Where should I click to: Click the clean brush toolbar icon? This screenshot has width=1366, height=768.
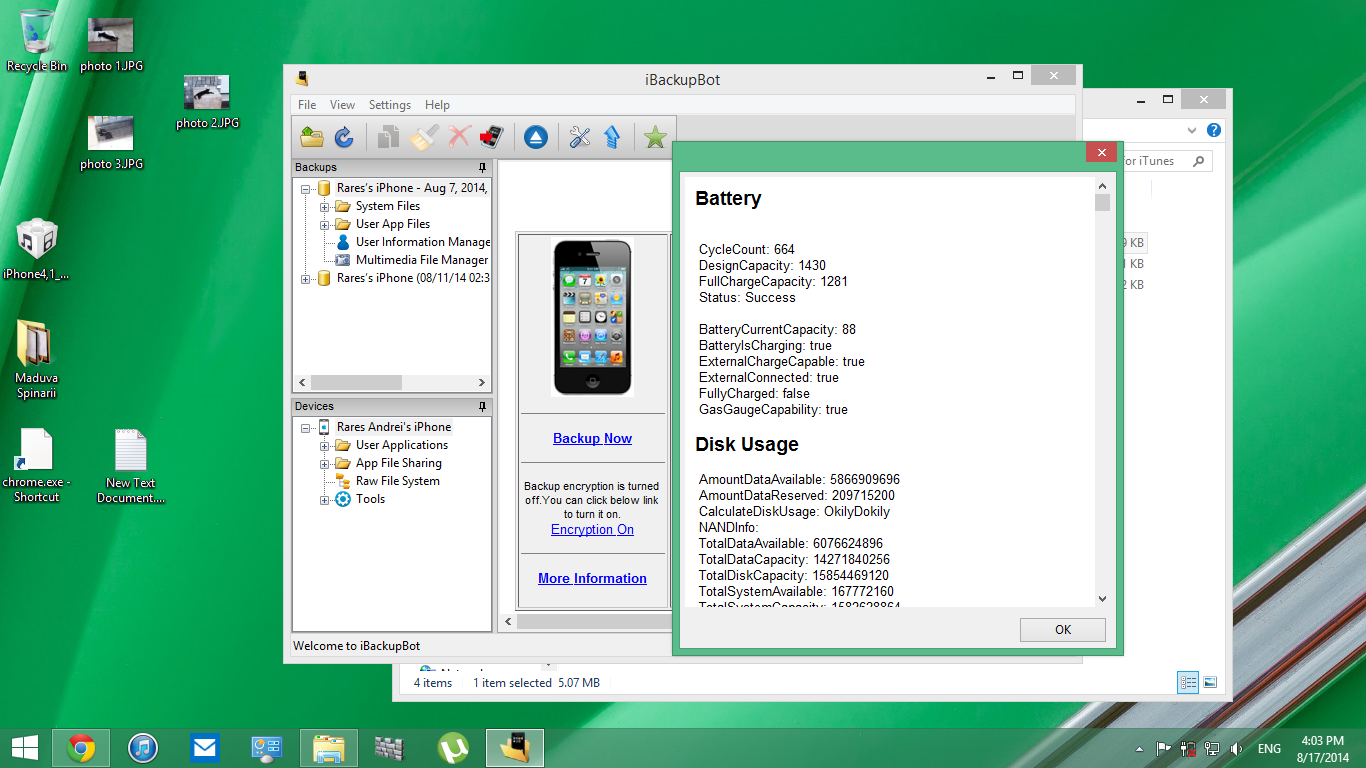click(x=424, y=137)
